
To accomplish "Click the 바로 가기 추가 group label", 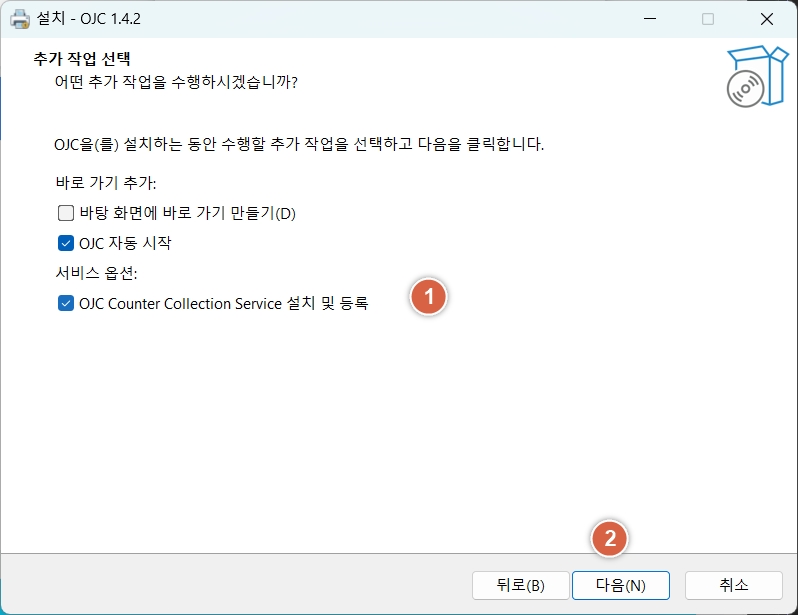I will (107, 183).
